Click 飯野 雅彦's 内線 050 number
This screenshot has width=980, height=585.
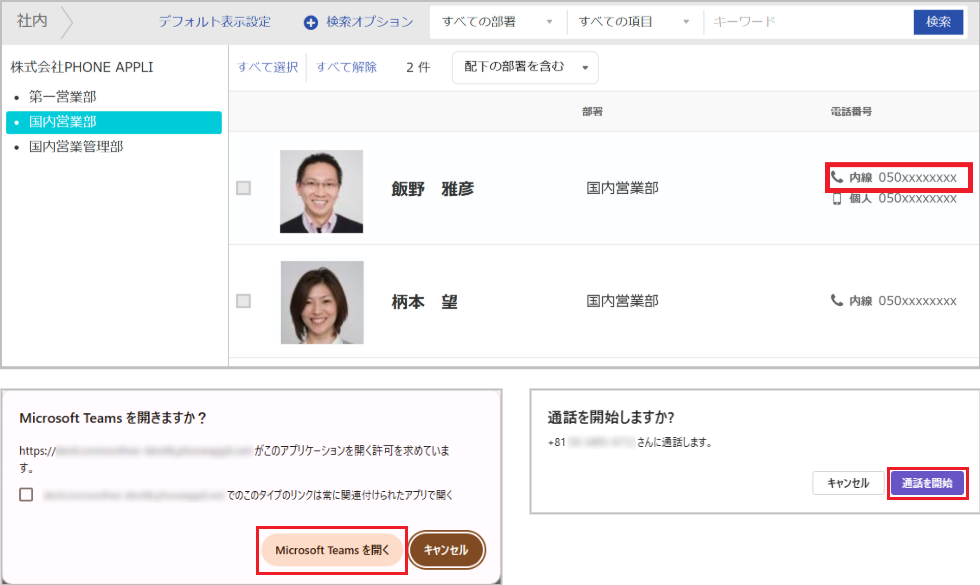click(918, 178)
